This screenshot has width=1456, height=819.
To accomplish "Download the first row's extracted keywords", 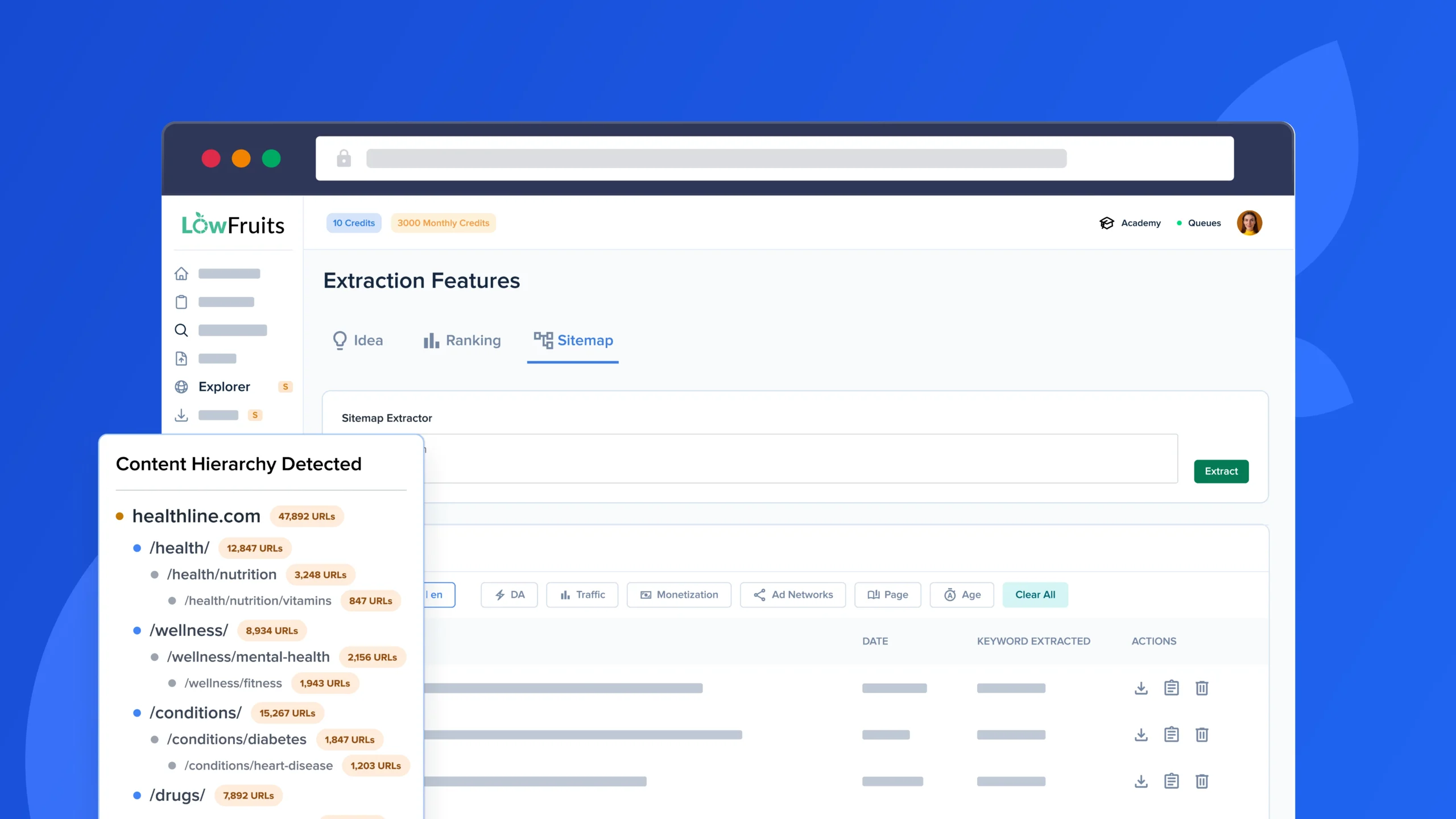I will (1141, 687).
